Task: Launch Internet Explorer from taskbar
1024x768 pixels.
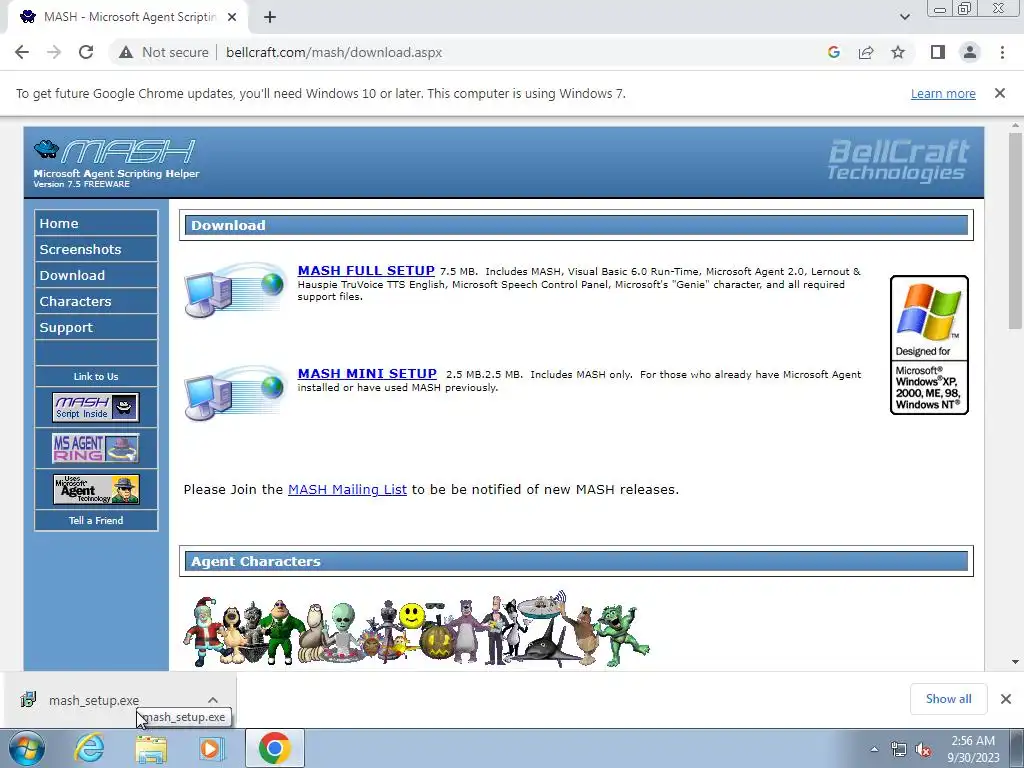Action: 89,748
